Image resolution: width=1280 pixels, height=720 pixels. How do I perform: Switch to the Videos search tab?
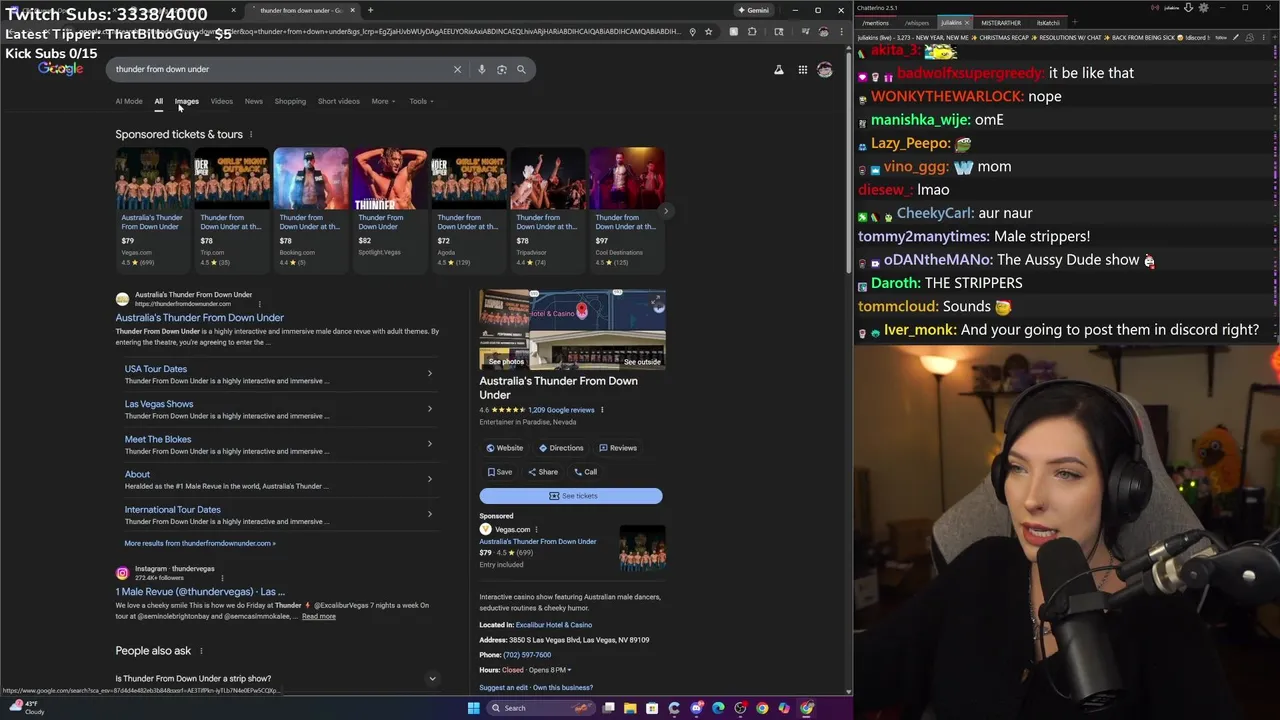point(221,101)
